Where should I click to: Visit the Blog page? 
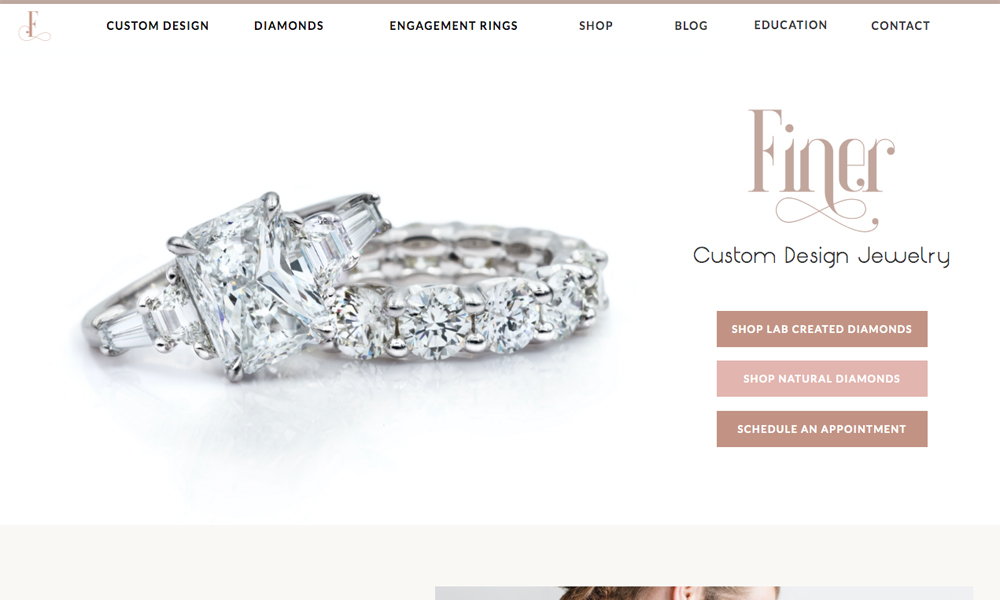[691, 26]
